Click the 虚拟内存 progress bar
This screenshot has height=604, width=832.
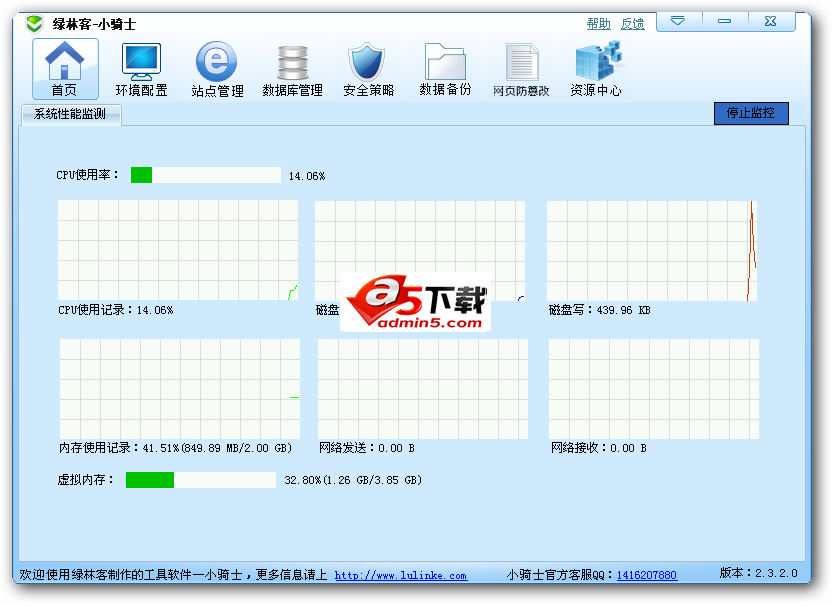click(x=201, y=480)
